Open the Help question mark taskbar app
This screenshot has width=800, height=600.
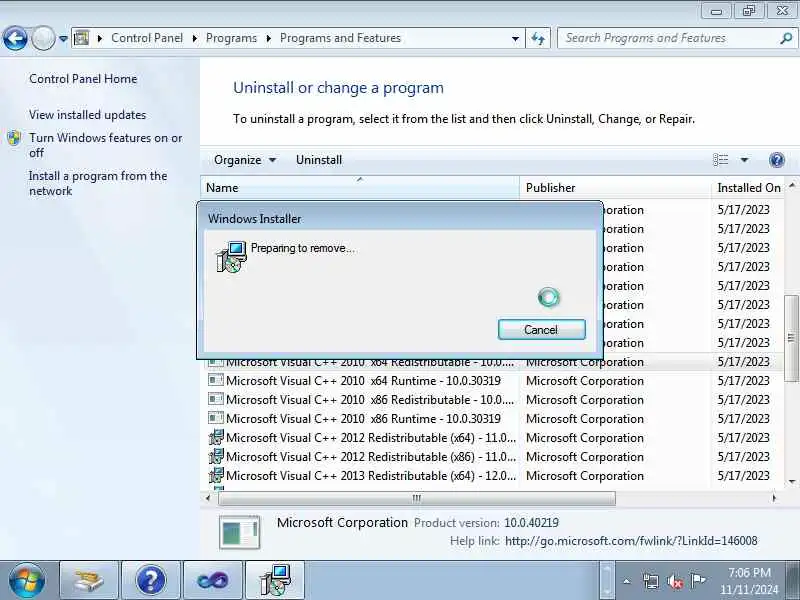tap(151, 580)
